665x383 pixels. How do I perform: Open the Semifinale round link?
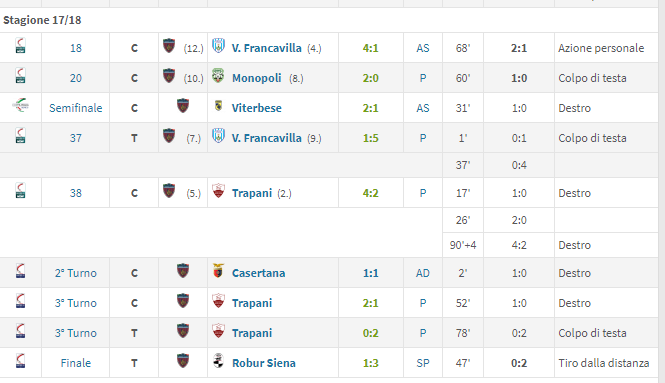[75, 108]
